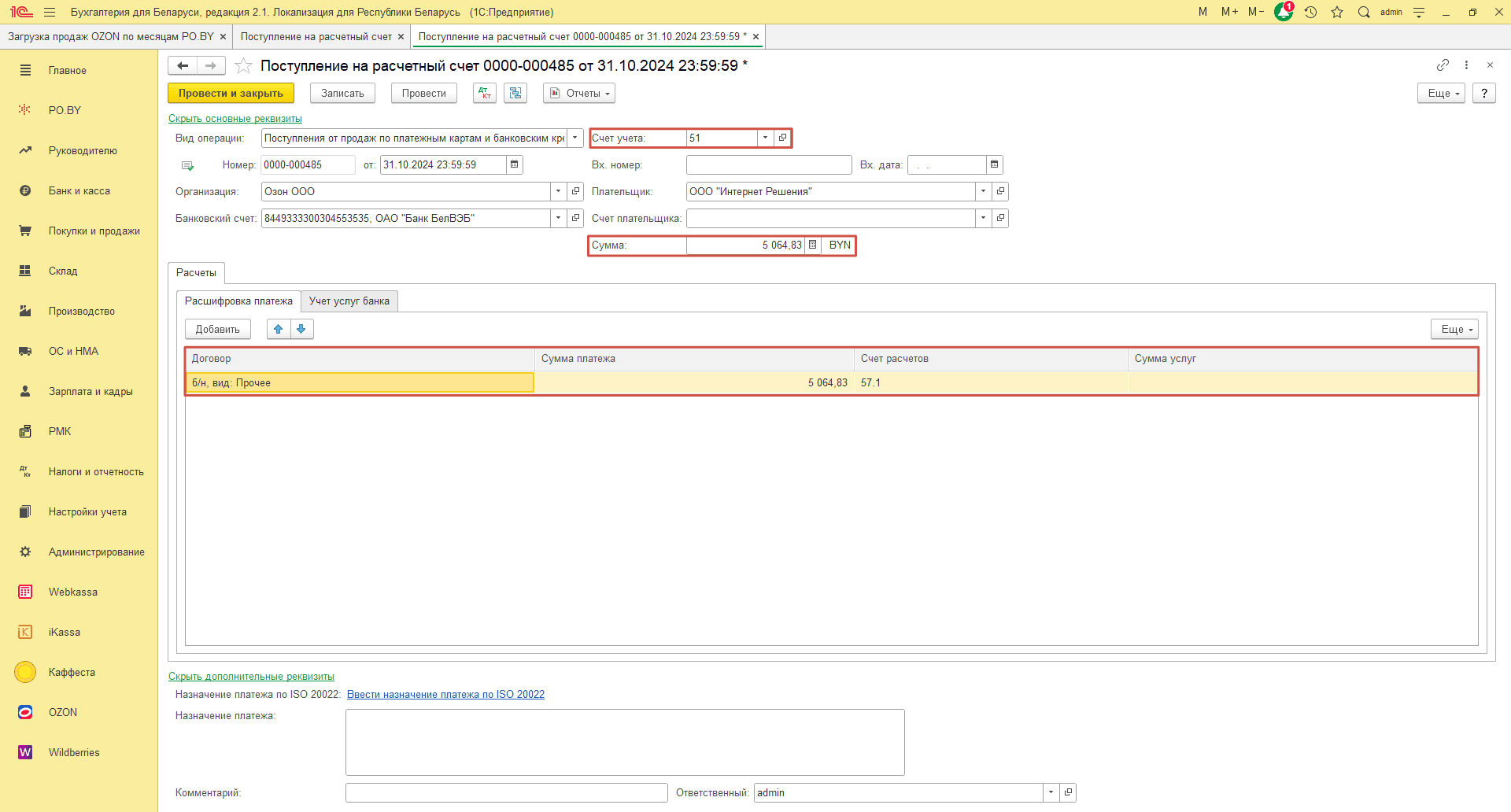Screen dimensions: 1511x812
Task: Expand Ответственный dropdown arrow
Action: [1051, 792]
